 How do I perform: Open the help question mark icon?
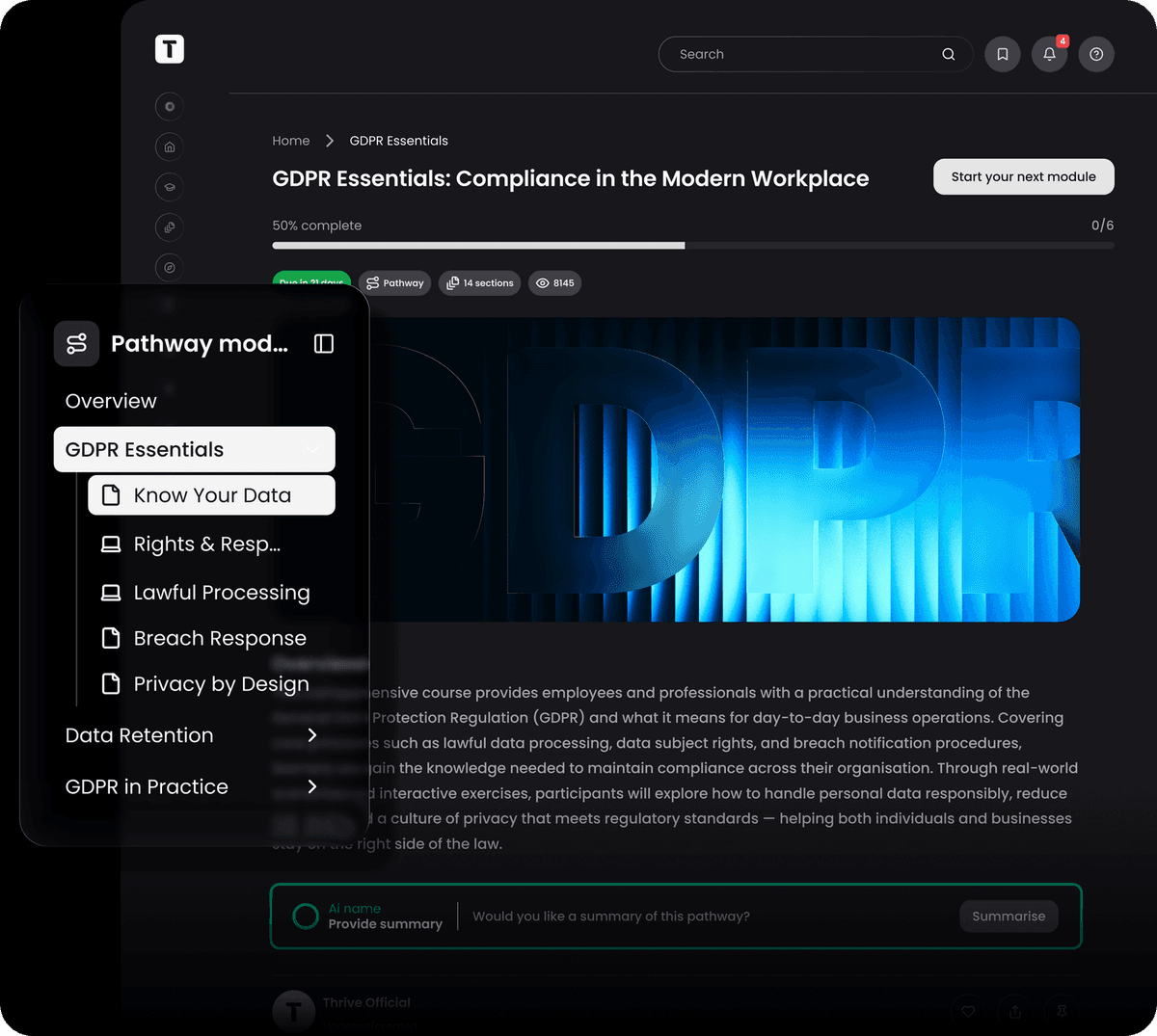[1096, 54]
